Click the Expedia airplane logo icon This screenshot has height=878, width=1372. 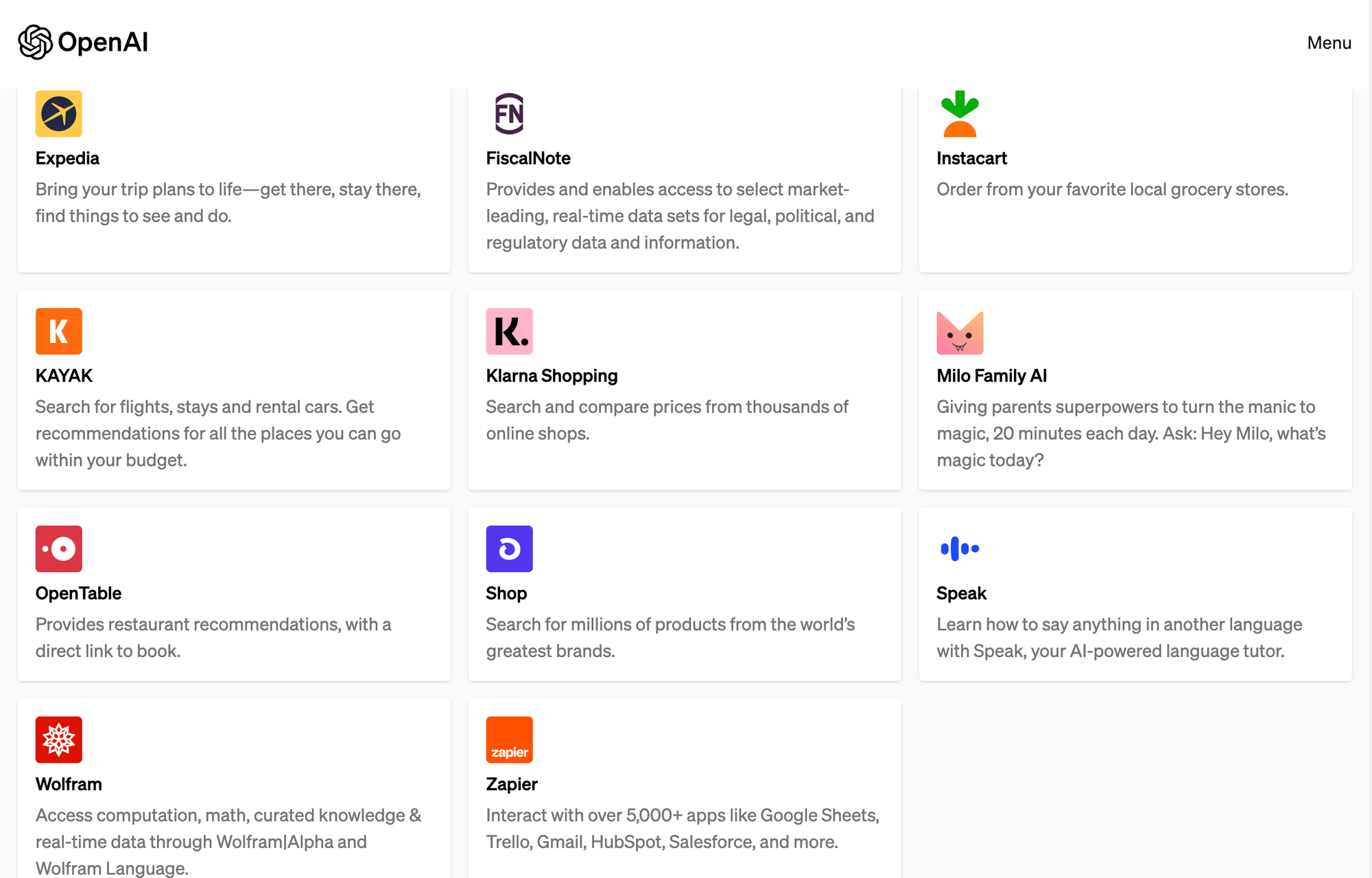pos(58,114)
